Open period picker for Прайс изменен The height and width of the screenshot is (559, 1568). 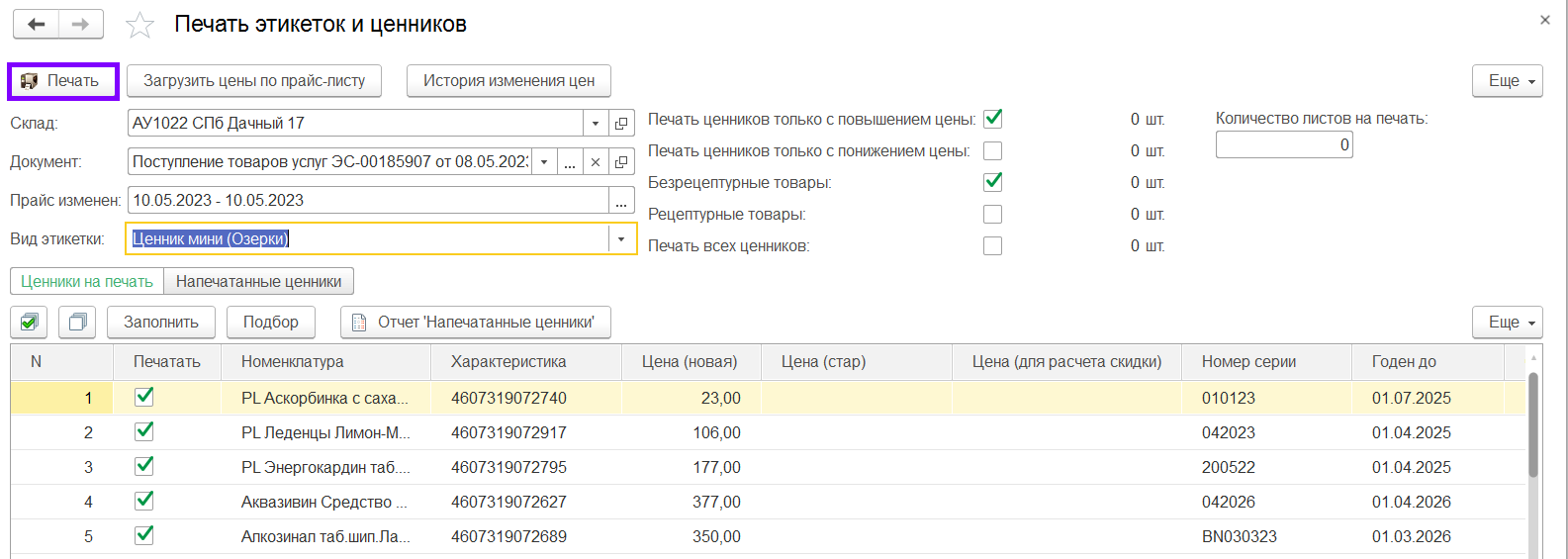pos(621,201)
